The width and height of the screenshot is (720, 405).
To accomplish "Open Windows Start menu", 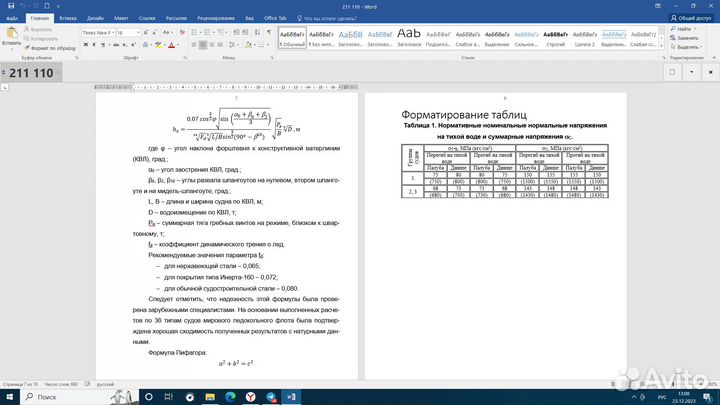I will pos(9,397).
